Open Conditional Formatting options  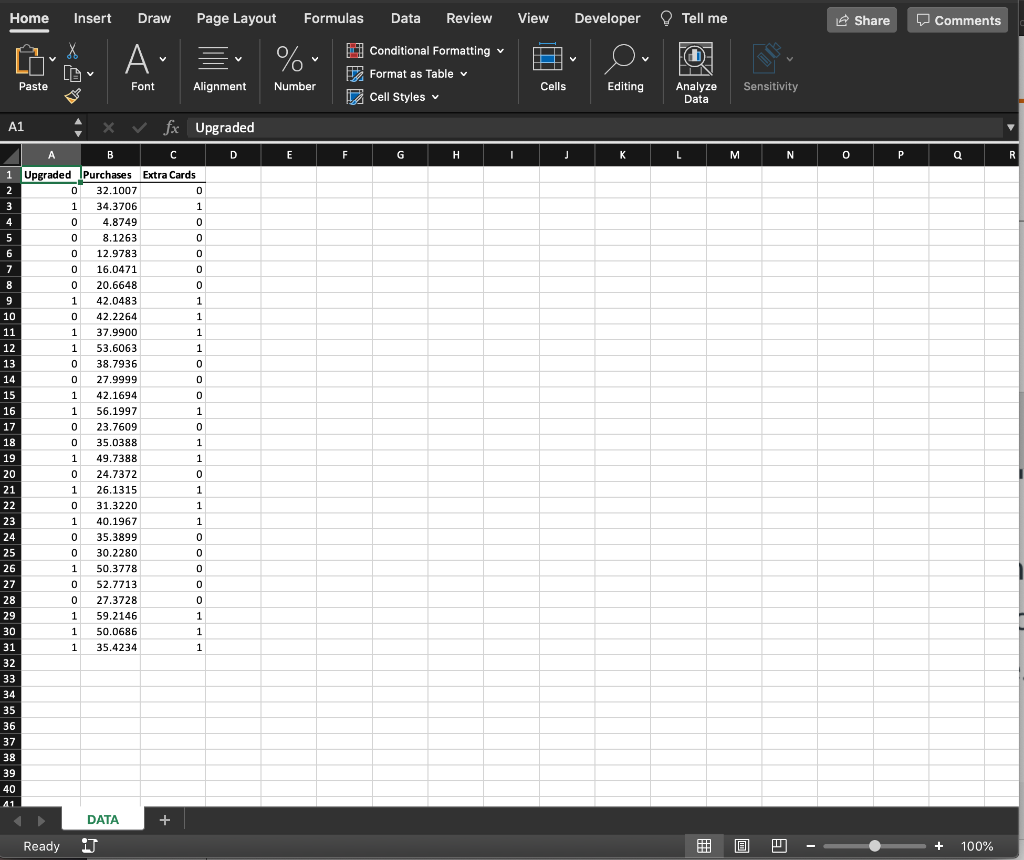424,50
